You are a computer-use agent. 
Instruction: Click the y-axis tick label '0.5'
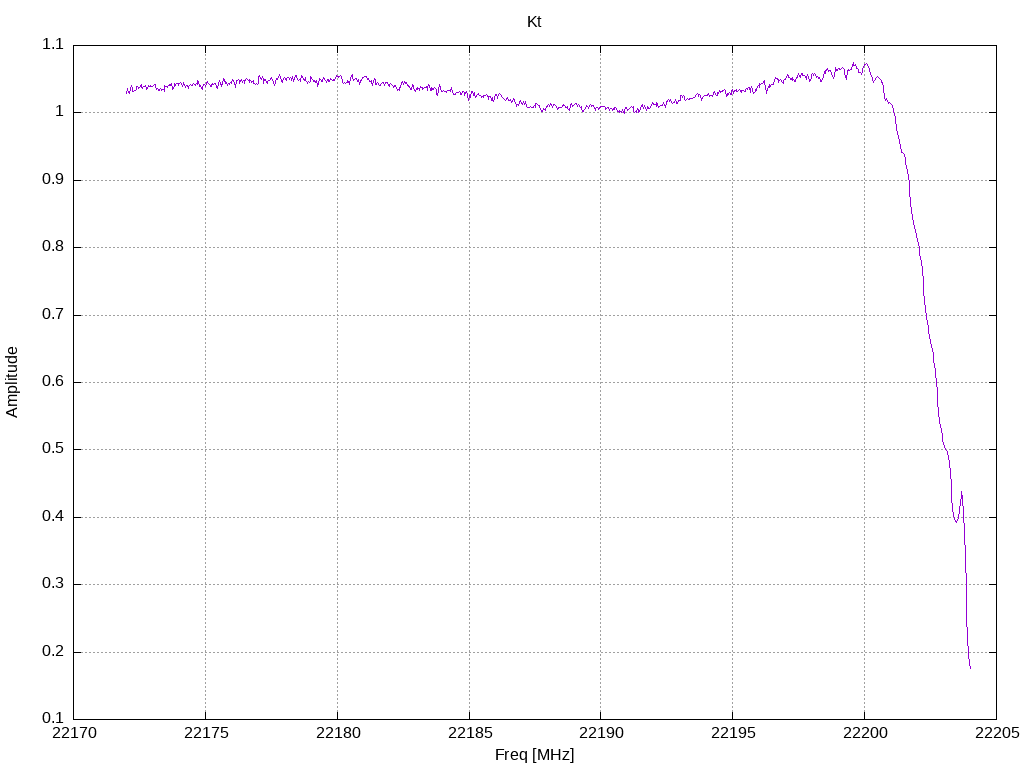pyautogui.click(x=53, y=449)
